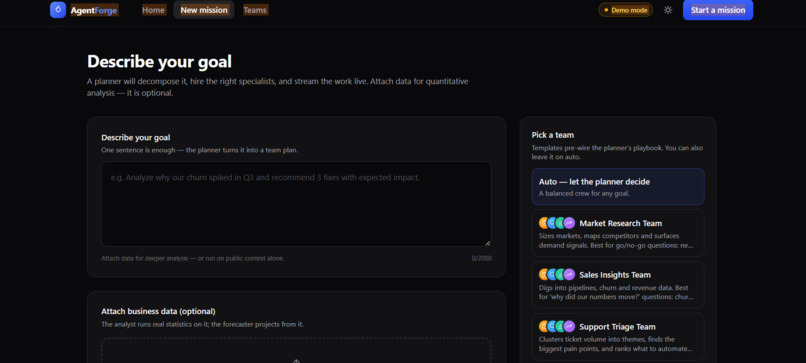The height and width of the screenshot is (363, 806).
Task: Click orange avatar icon in Support Triage Team
Action: pyautogui.click(x=544, y=326)
